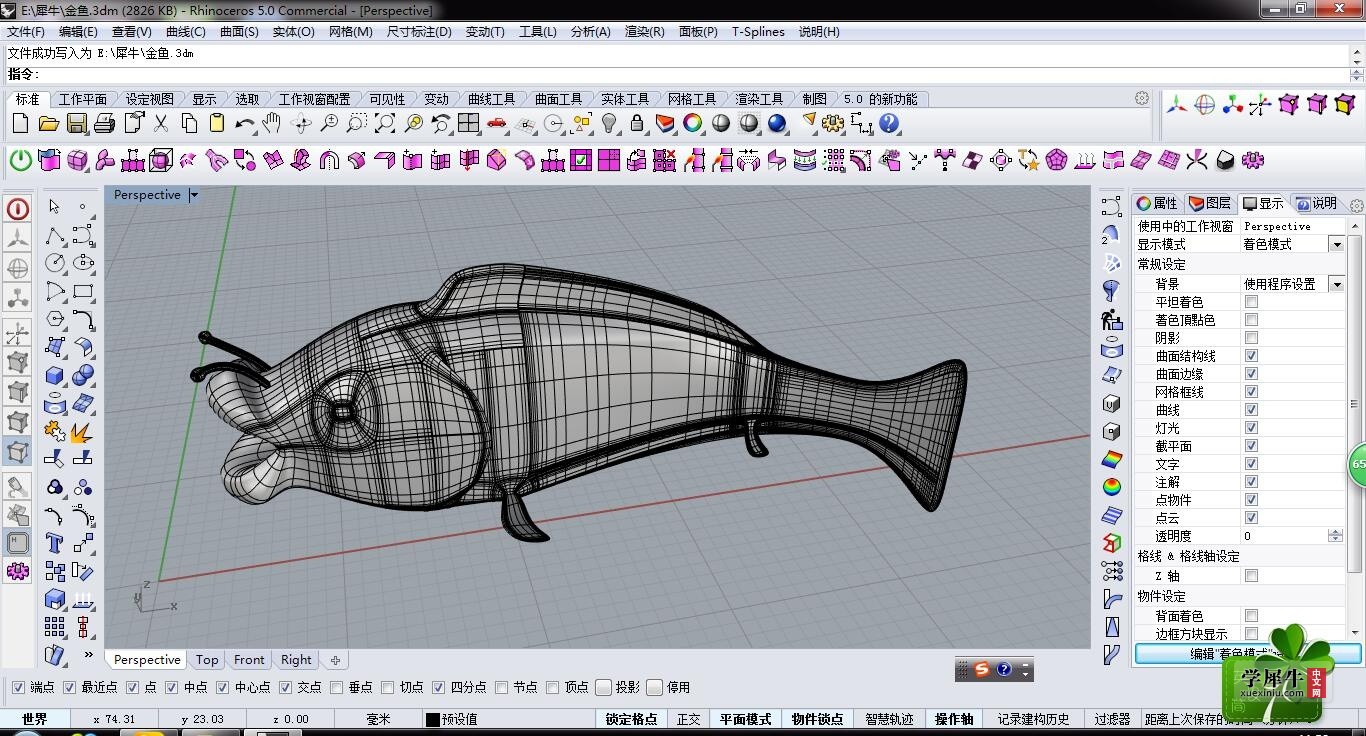The width and height of the screenshot is (1366, 736).
Task: Open the 显示模式 dropdown
Action: click(x=1336, y=244)
